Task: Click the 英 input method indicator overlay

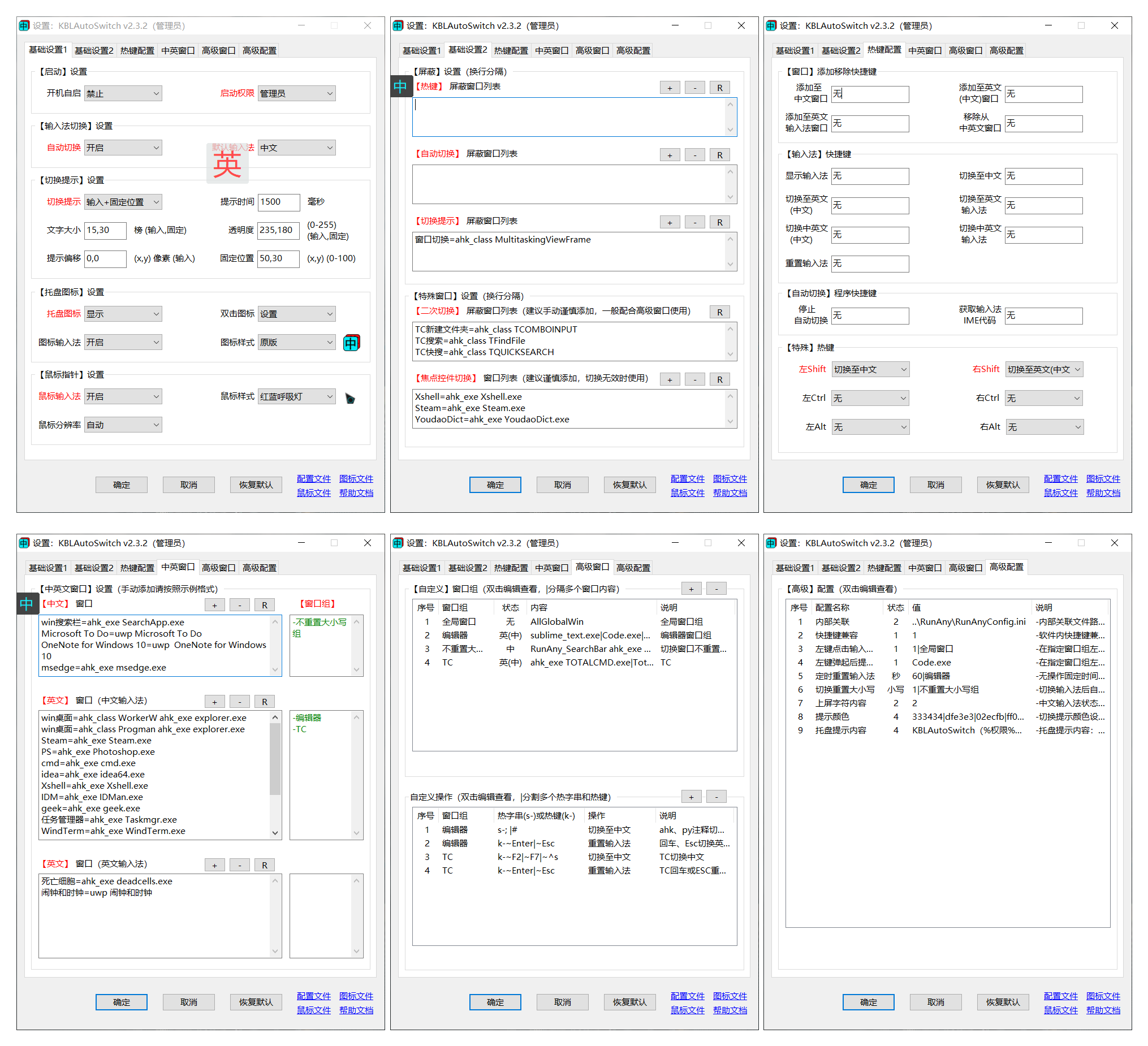Action: pos(227,164)
